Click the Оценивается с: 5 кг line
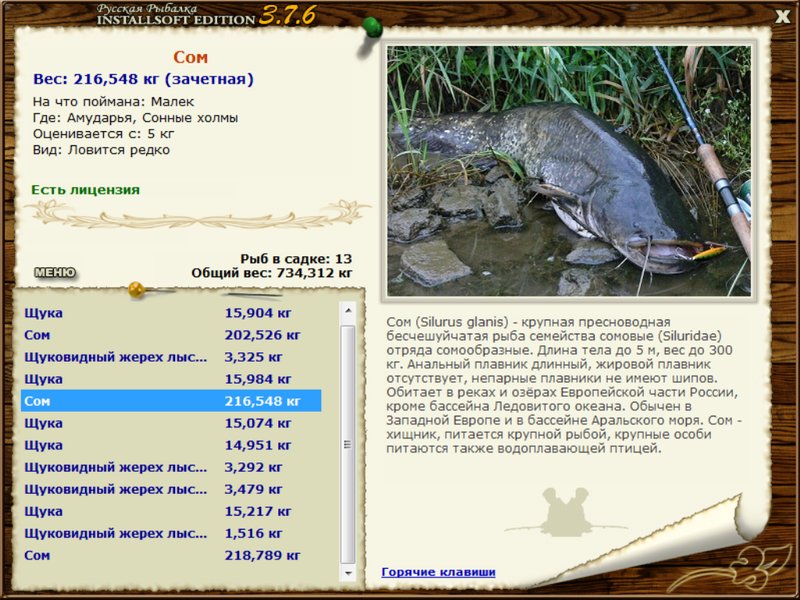Screen dimensions: 800x600 104,134
